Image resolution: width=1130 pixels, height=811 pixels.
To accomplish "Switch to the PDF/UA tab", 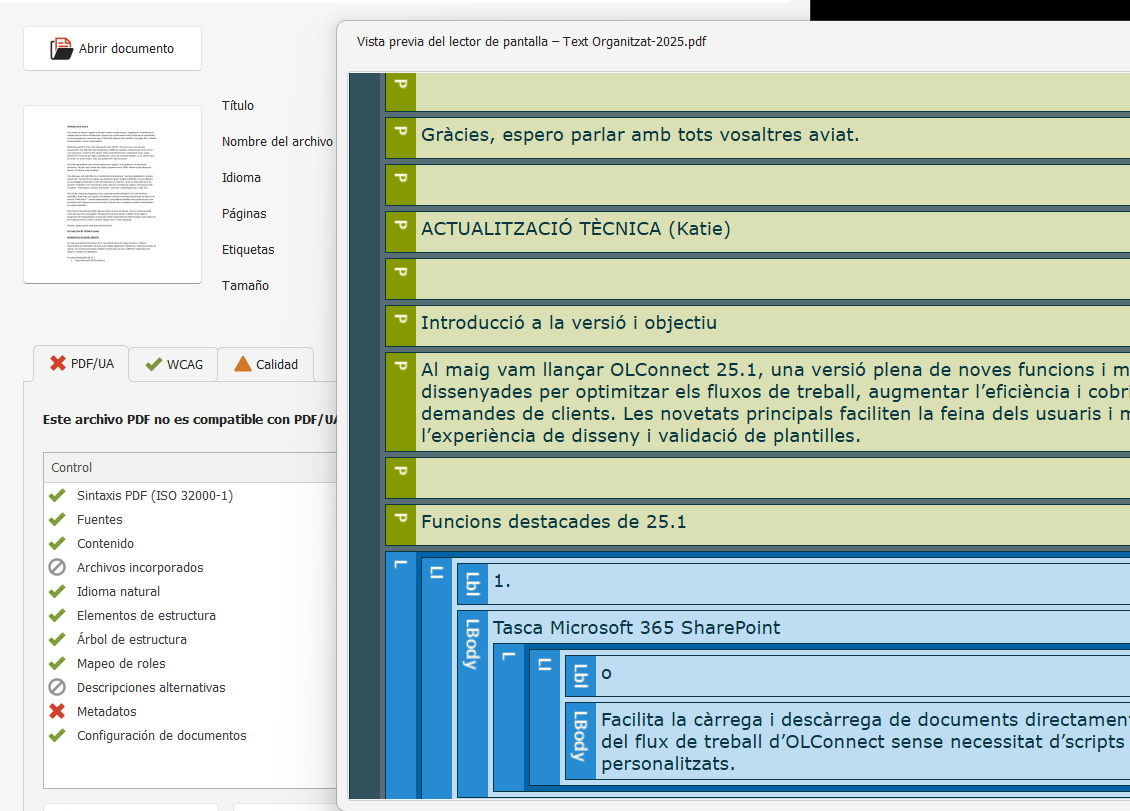I will click(x=83, y=364).
